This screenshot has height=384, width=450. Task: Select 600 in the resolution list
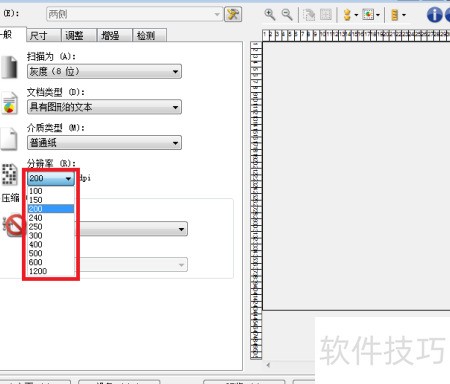click(x=51, y=262)
